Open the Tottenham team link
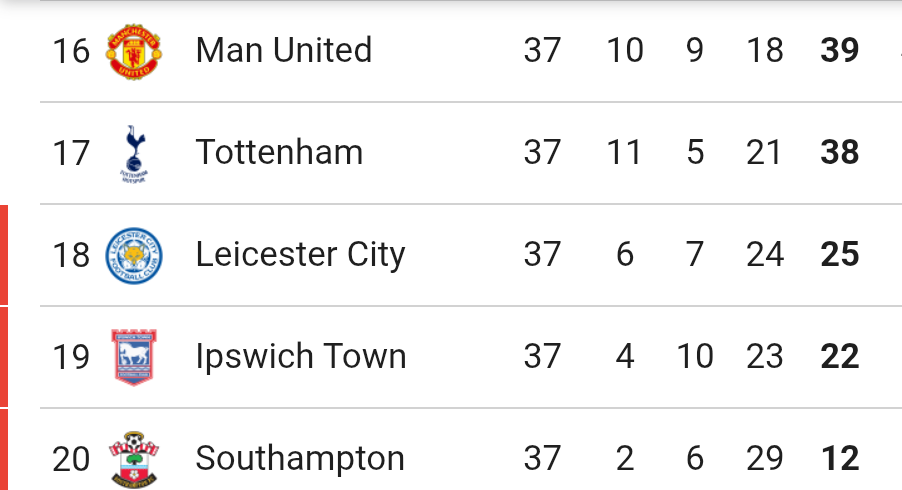Screen dimensions: 902x490 (279, 152)
